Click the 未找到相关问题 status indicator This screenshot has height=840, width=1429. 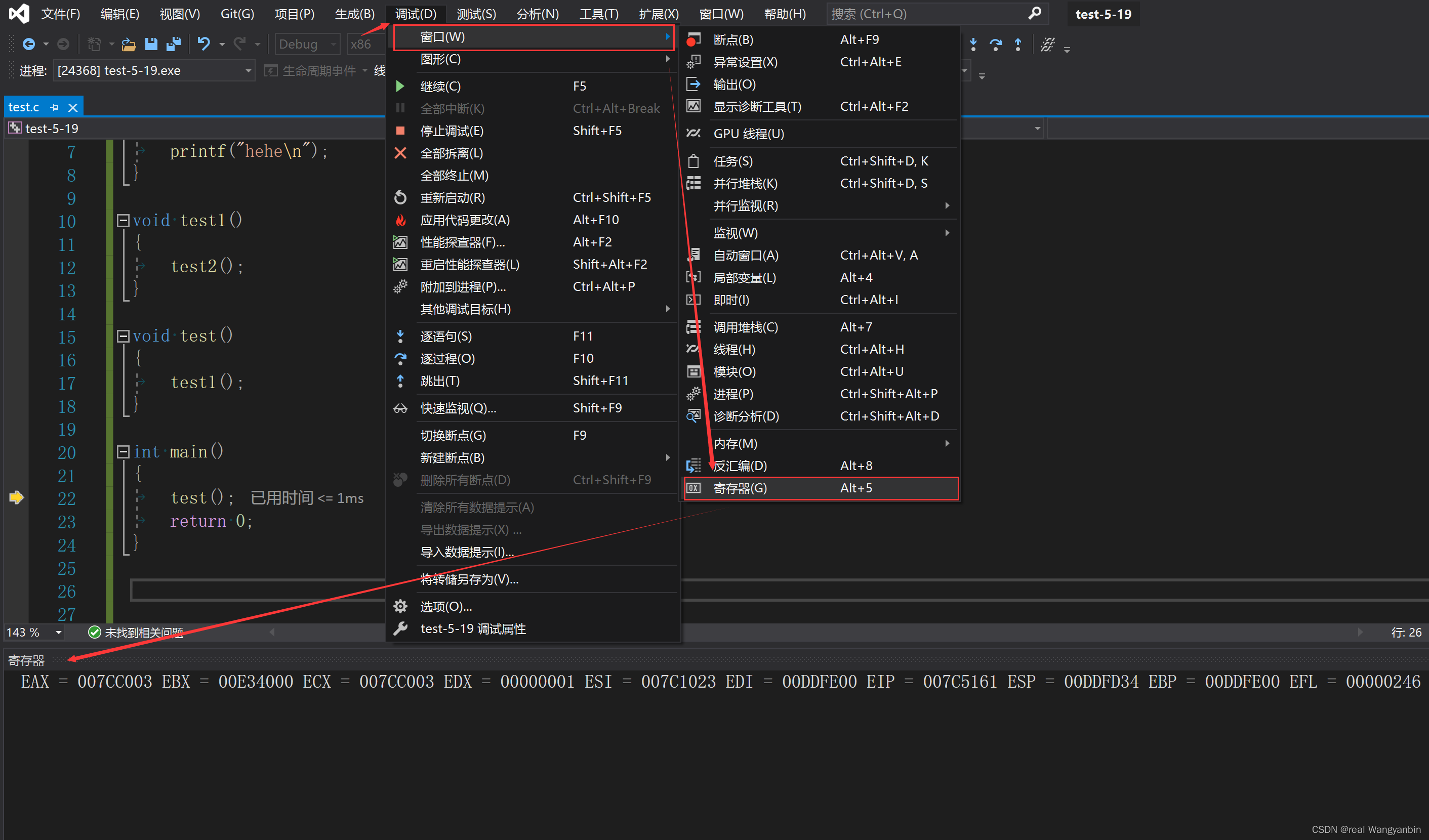pos(136,633)
